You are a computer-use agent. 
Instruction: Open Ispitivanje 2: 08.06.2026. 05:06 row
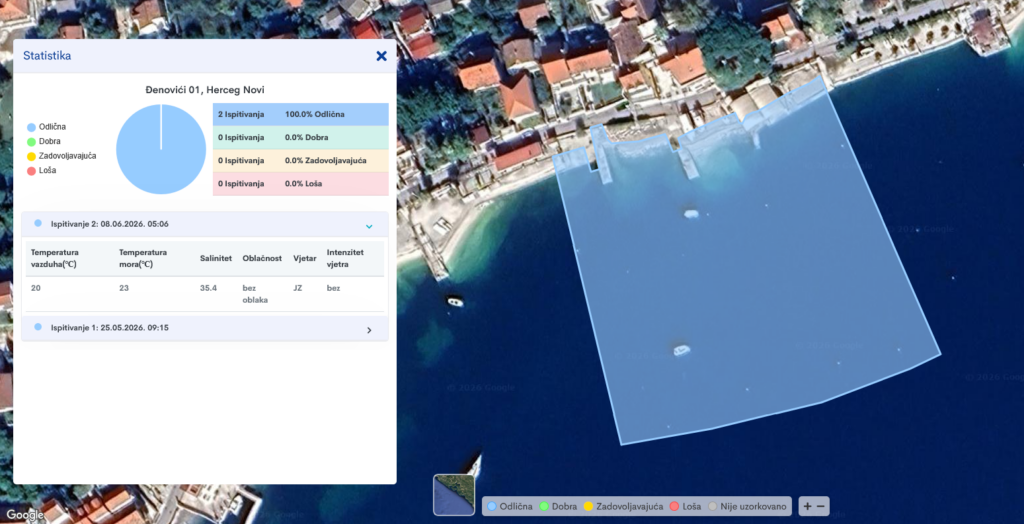(205, 224)
